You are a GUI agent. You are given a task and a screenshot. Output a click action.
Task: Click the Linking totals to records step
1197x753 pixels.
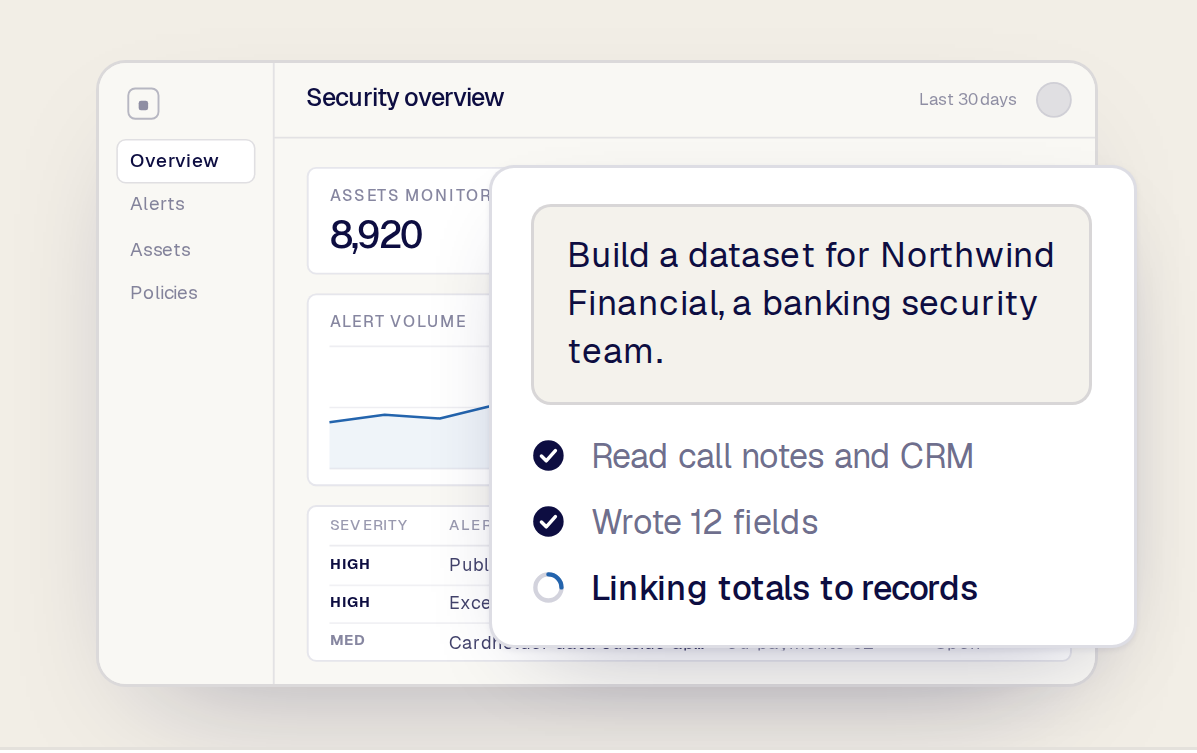point(785,588)
